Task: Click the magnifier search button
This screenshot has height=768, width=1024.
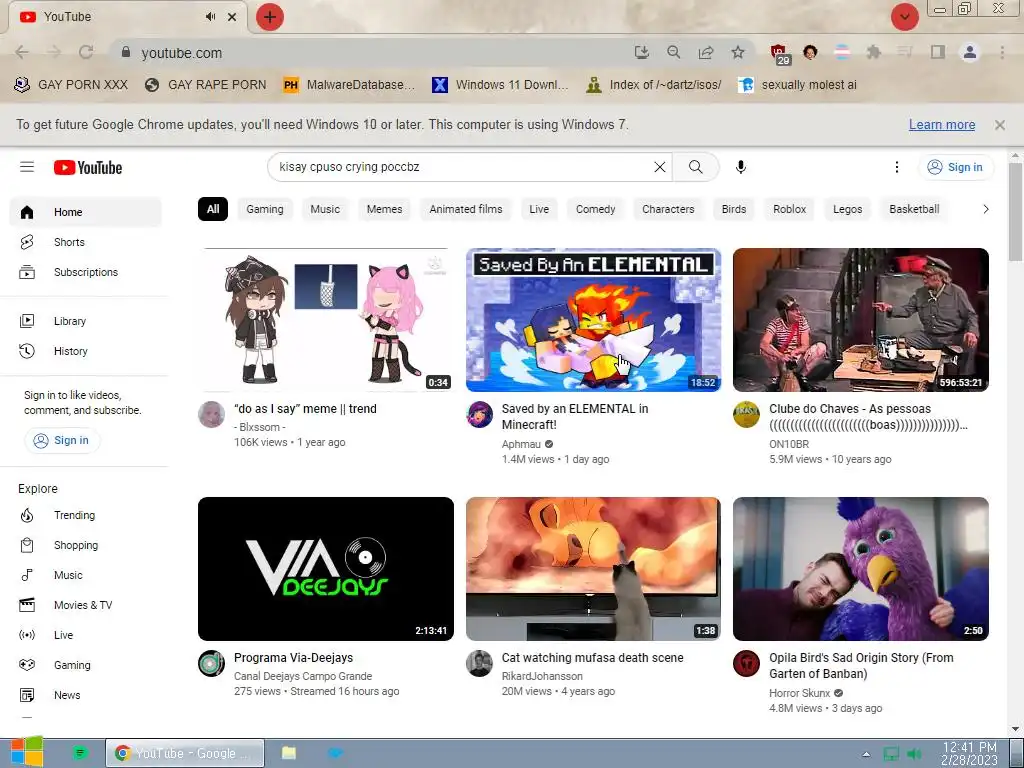Action: pos(696,167)
